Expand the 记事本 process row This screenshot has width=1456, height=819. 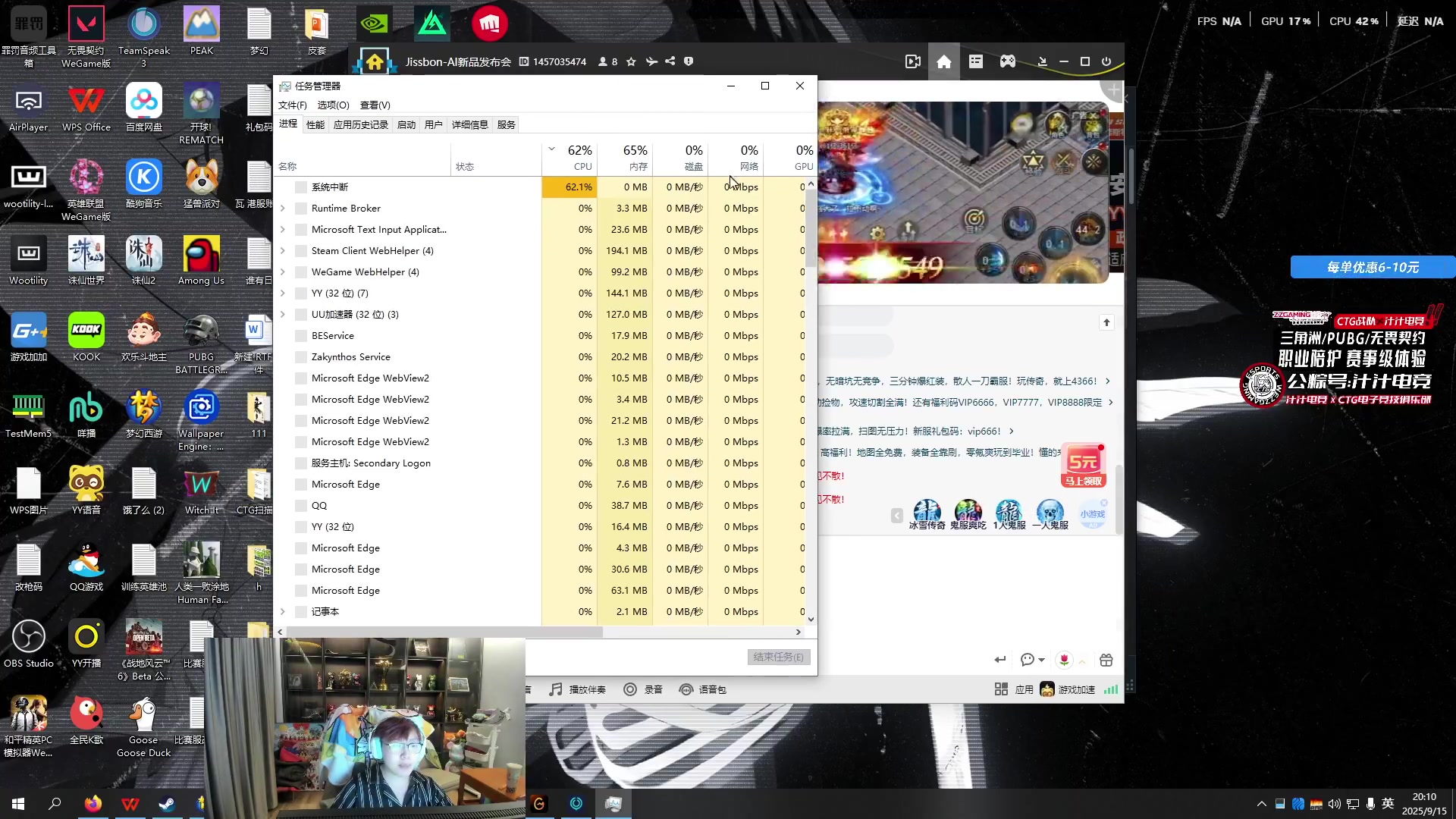point(283,611)
